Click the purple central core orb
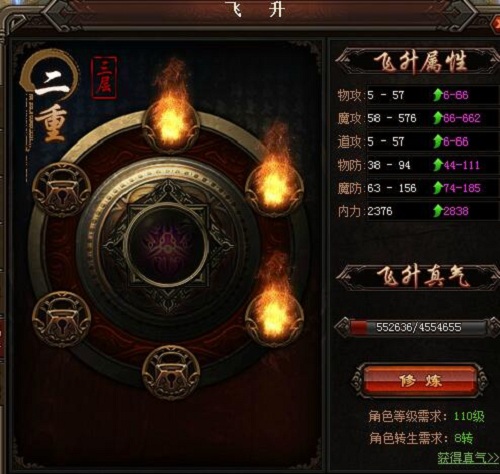The width and height of the screenshot is (500, 474). pos(167,245)
